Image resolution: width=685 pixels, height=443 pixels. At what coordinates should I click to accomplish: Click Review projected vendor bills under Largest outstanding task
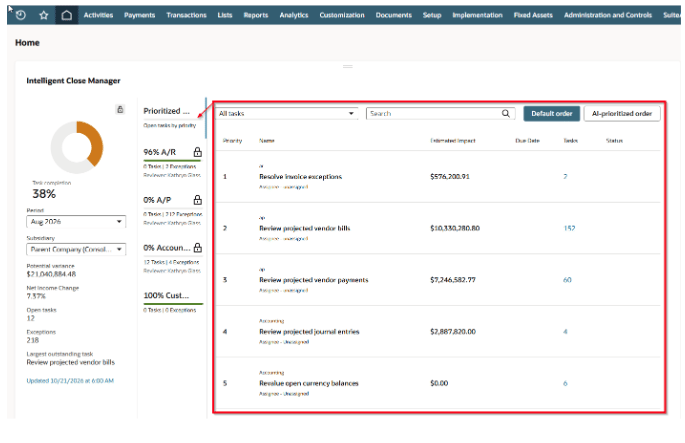[x=70, y=362]
